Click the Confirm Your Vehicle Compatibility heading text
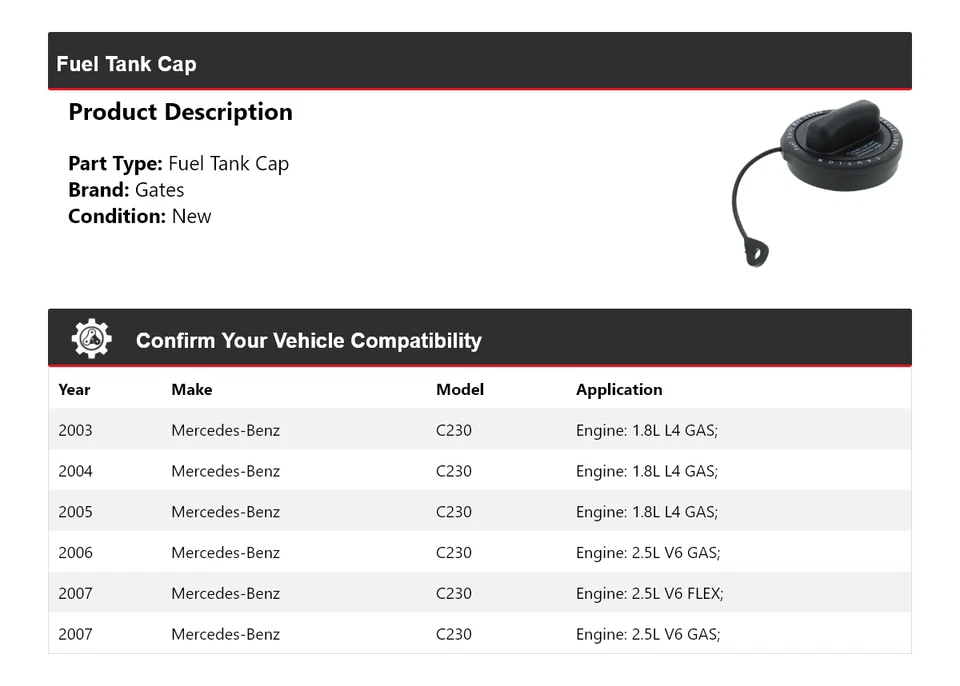 pyautogui.click(x=308, y=341)
